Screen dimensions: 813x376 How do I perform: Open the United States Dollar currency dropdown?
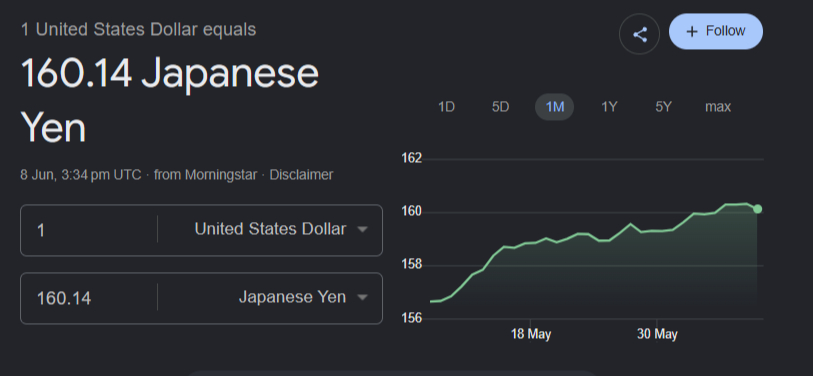click(281, 229)
